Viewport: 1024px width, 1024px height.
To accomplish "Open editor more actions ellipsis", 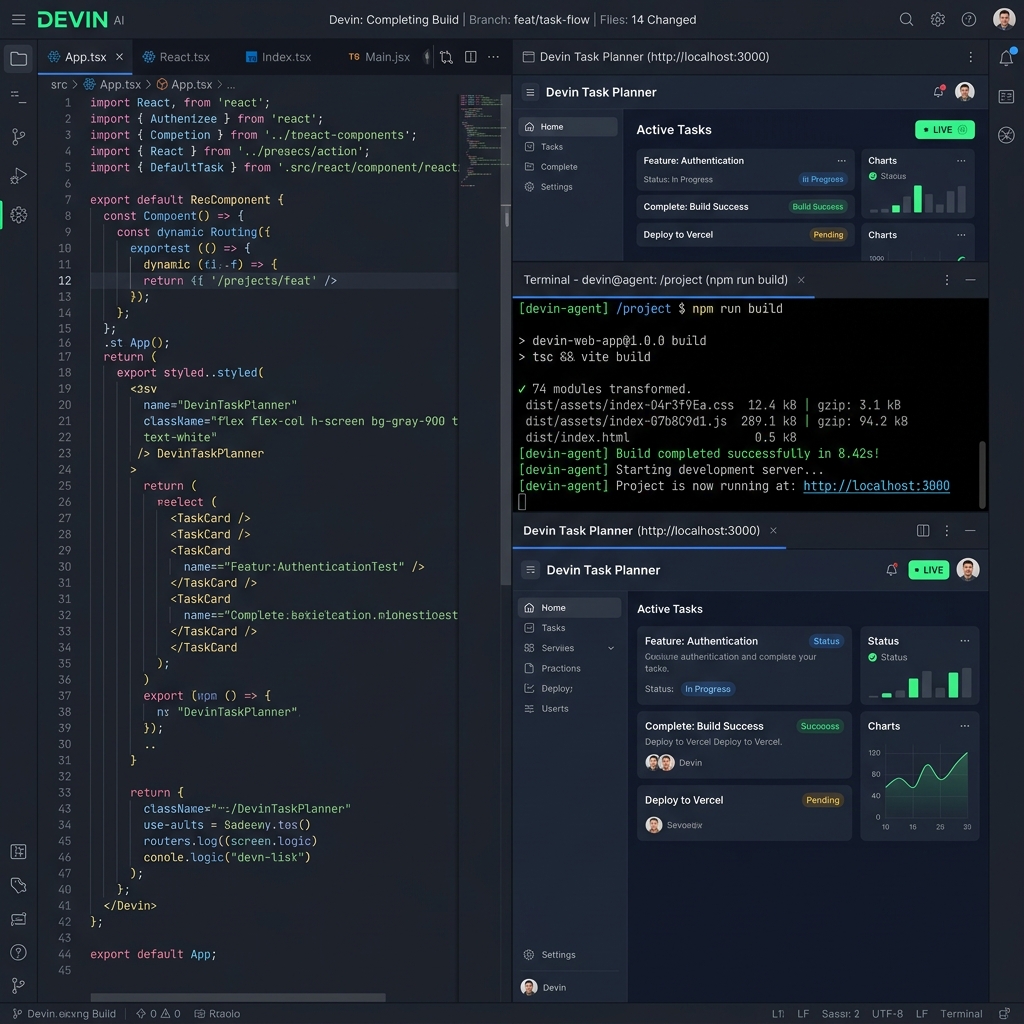I will pyautogui.click(x=494, y=57).
